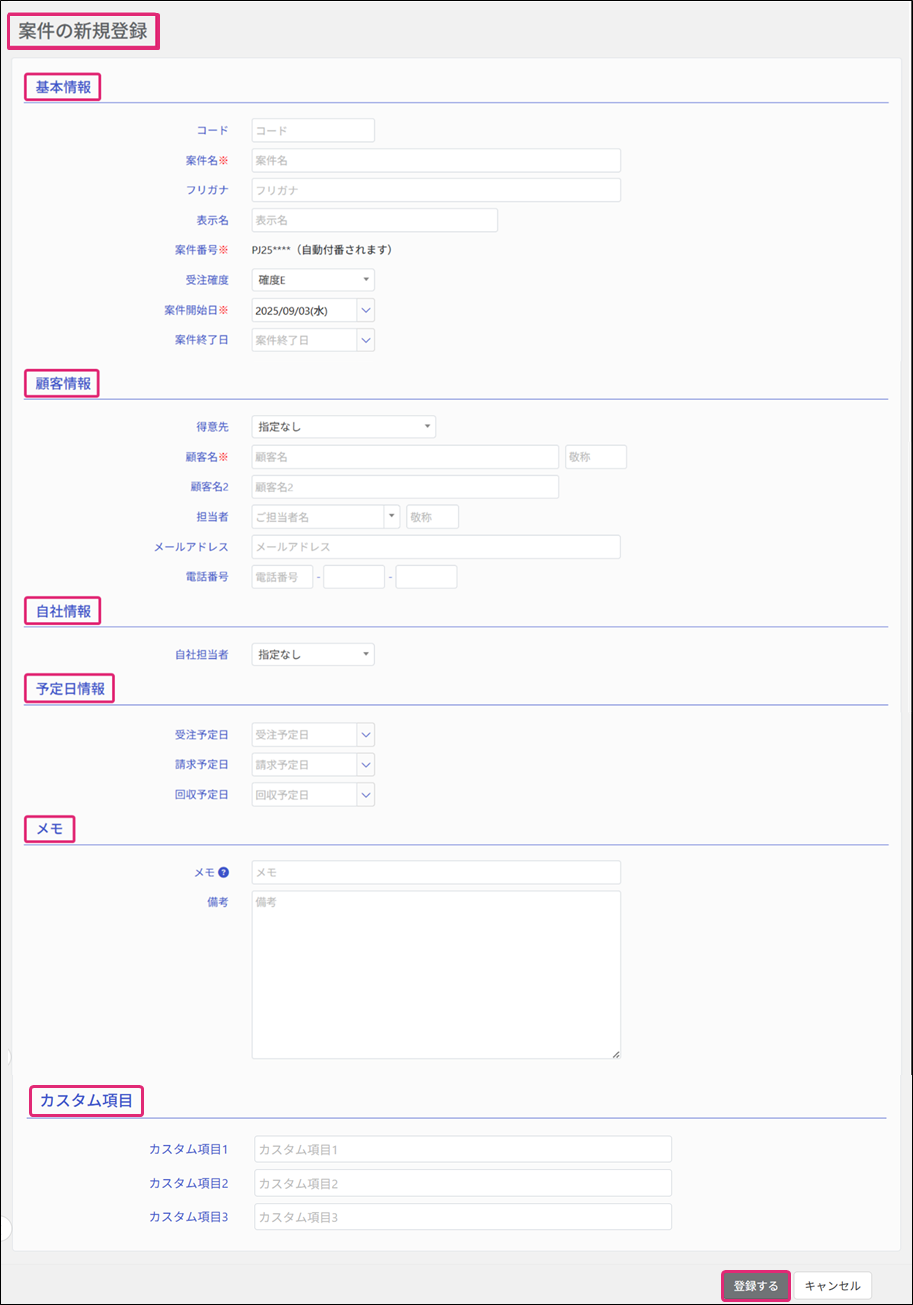
Task: Expand the 担当者 name dropdown arrow
Action: pyautogui.click(x=391, y=517)
